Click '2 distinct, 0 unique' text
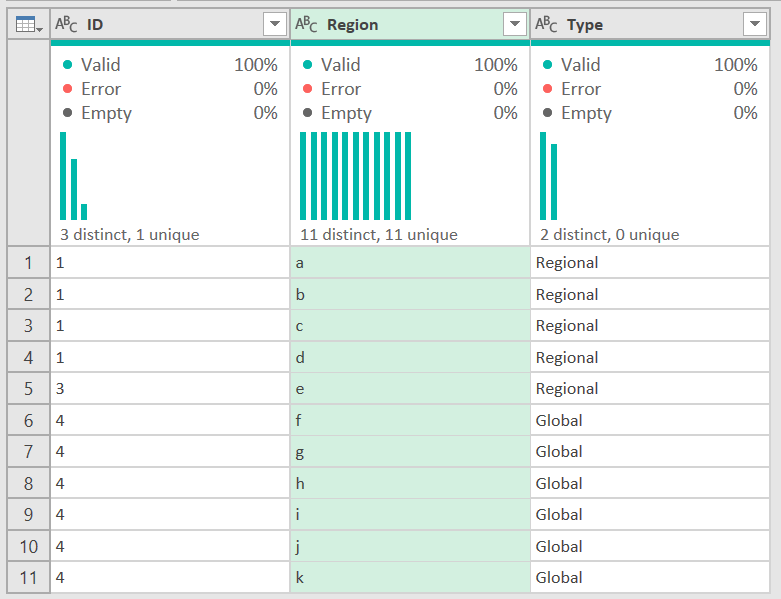Screen dimensions: 781x599 pos(610,235)
